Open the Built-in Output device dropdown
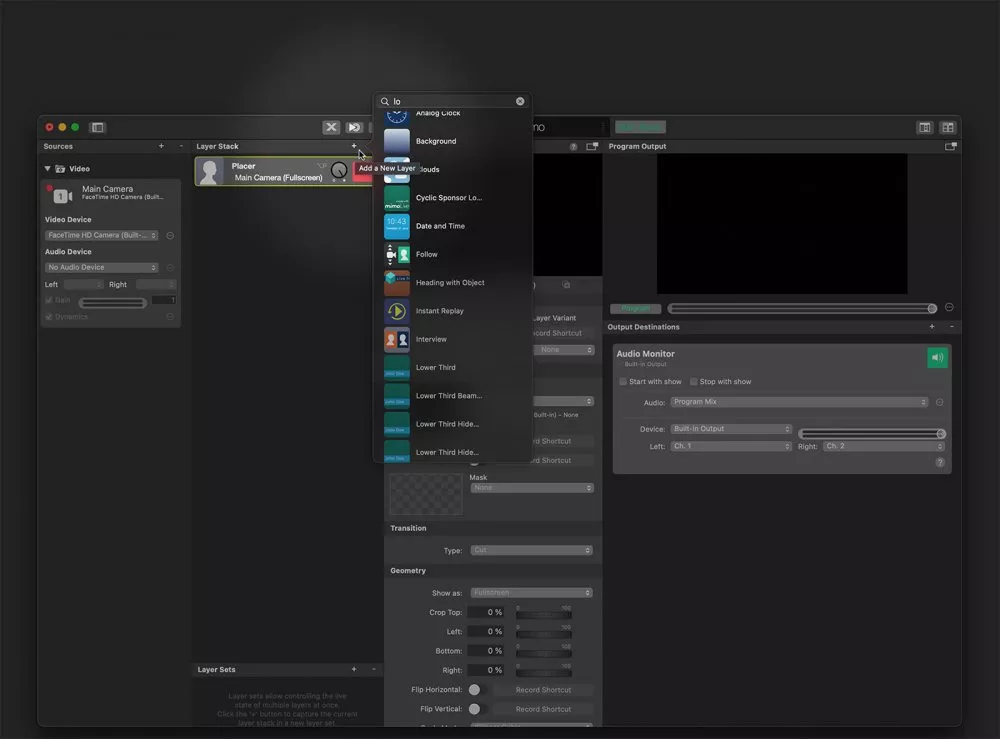 point(731,429)
